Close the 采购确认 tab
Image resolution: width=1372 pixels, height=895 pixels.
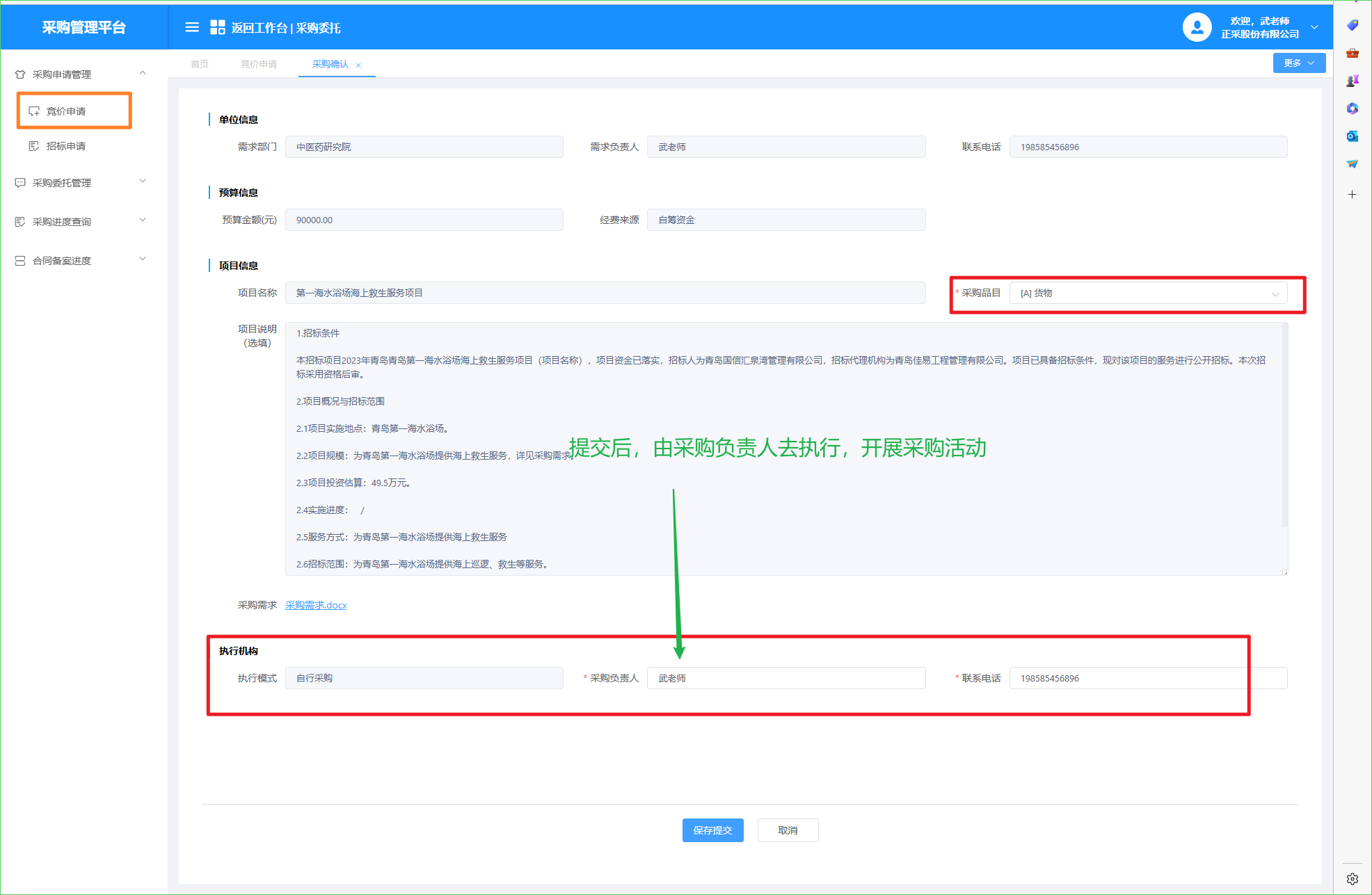[358, 65]
